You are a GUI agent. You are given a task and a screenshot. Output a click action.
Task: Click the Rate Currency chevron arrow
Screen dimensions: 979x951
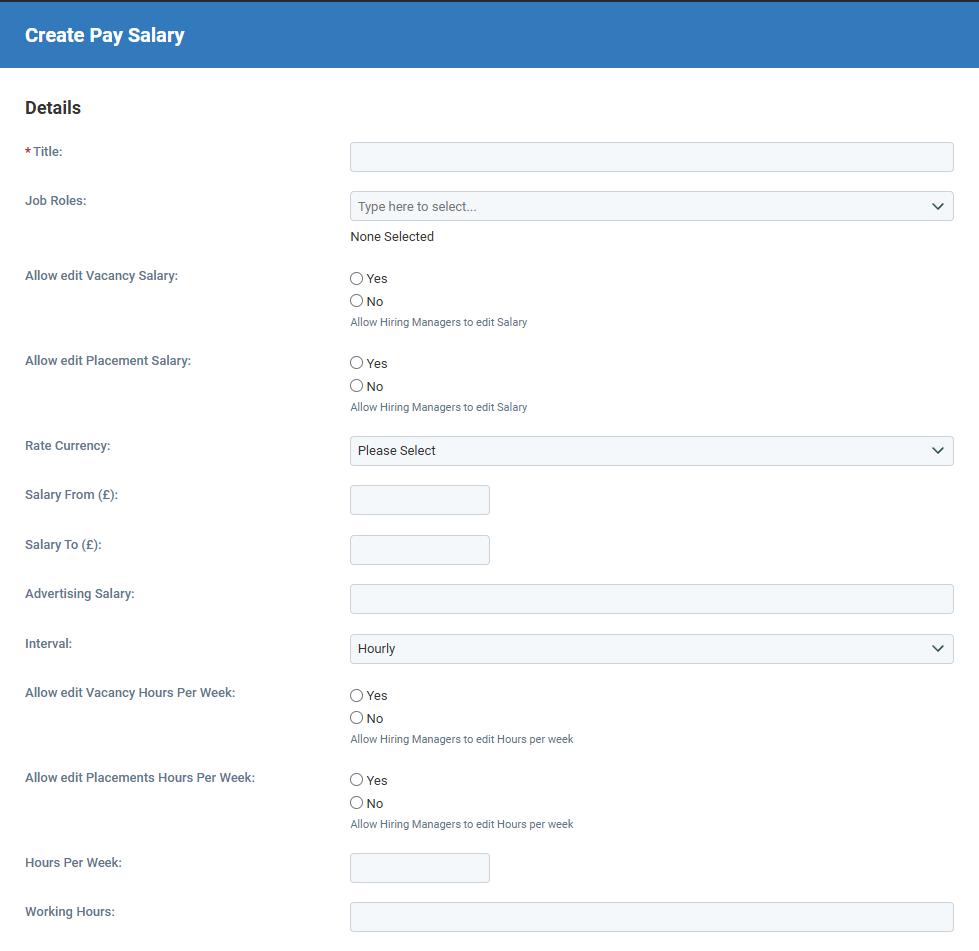(x=937, y=451)
